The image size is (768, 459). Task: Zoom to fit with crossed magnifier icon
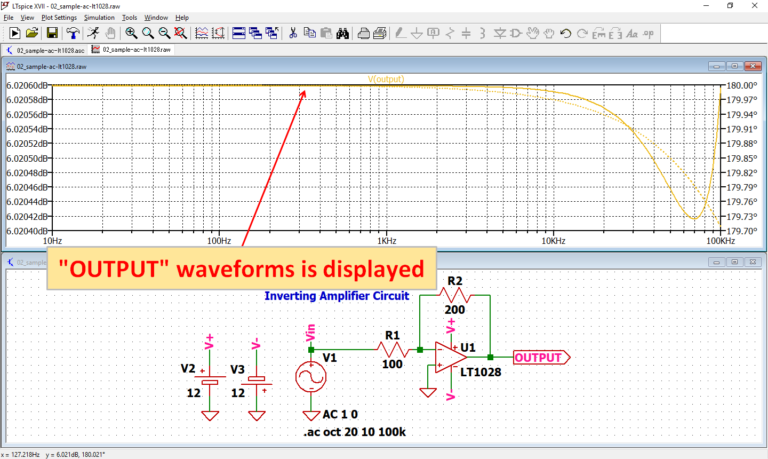(x=181, y=33)
